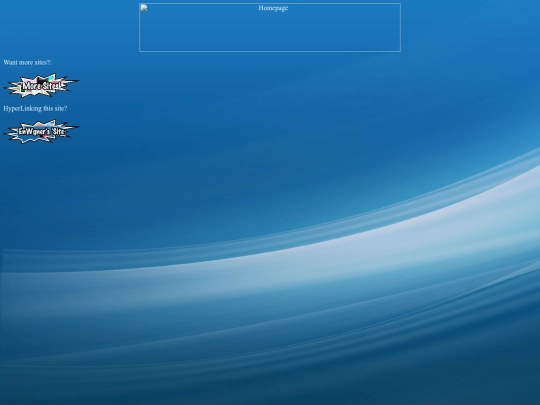
Task: Select the 'HyperLinking this site?' text
Action: [x=35, y=108]
